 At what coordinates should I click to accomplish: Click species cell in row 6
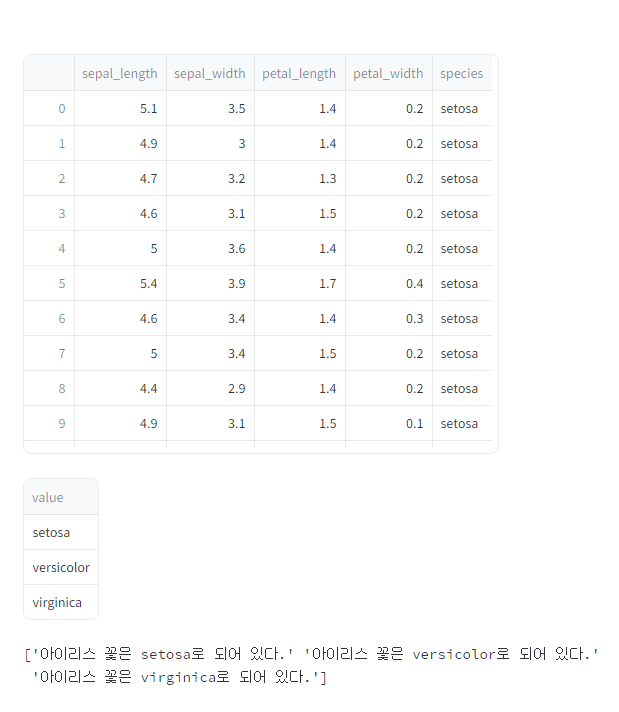pos(462,318)
